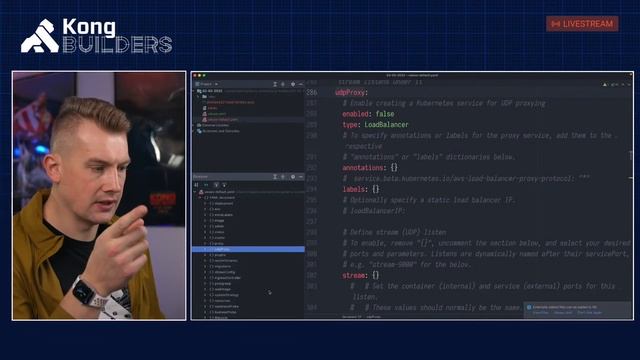Open the Project view dropdown
Viewport: 640px width, 360px height.
(x=207, y=84)
